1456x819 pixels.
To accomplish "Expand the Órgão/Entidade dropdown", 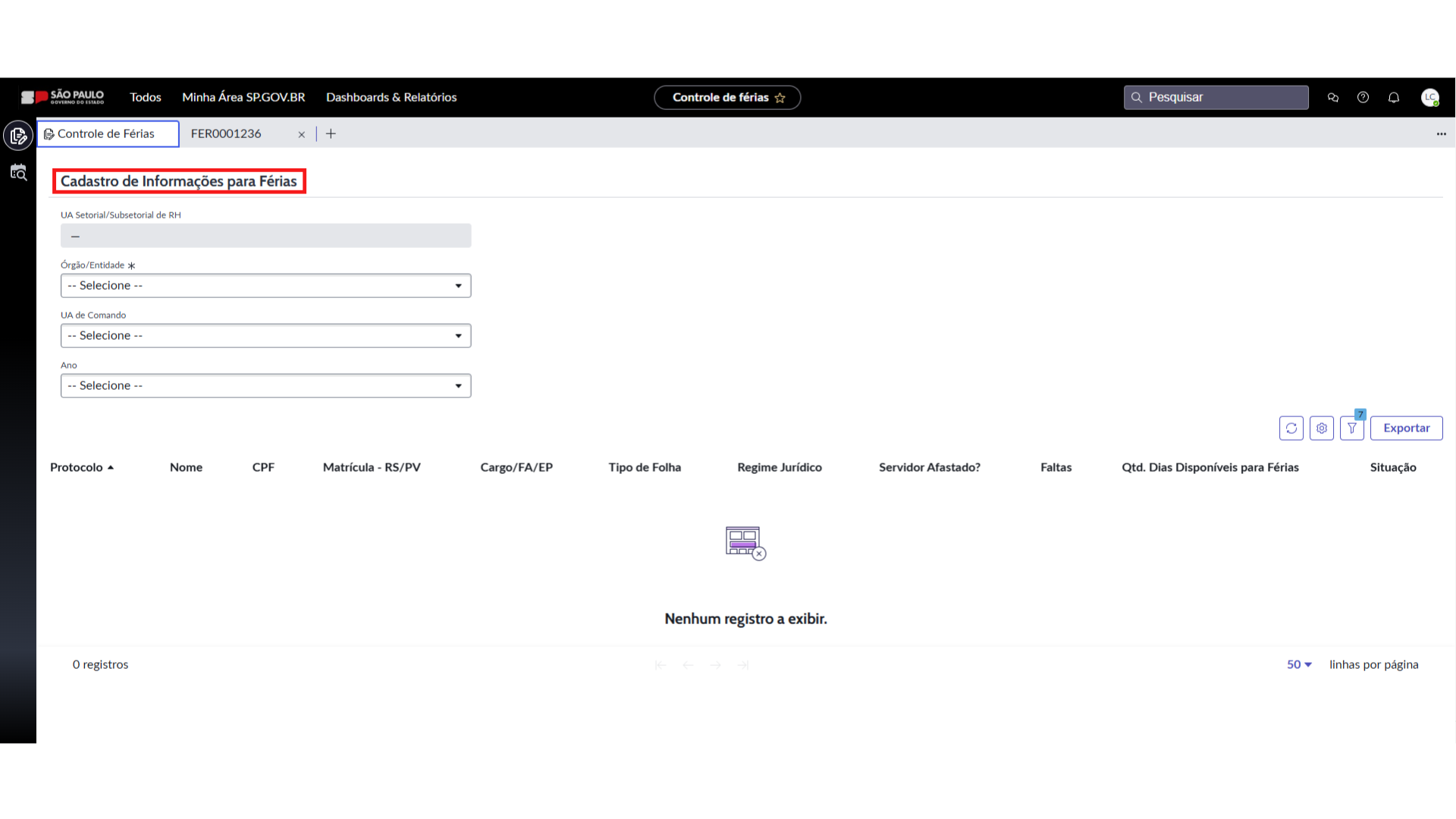I will 265,286.
